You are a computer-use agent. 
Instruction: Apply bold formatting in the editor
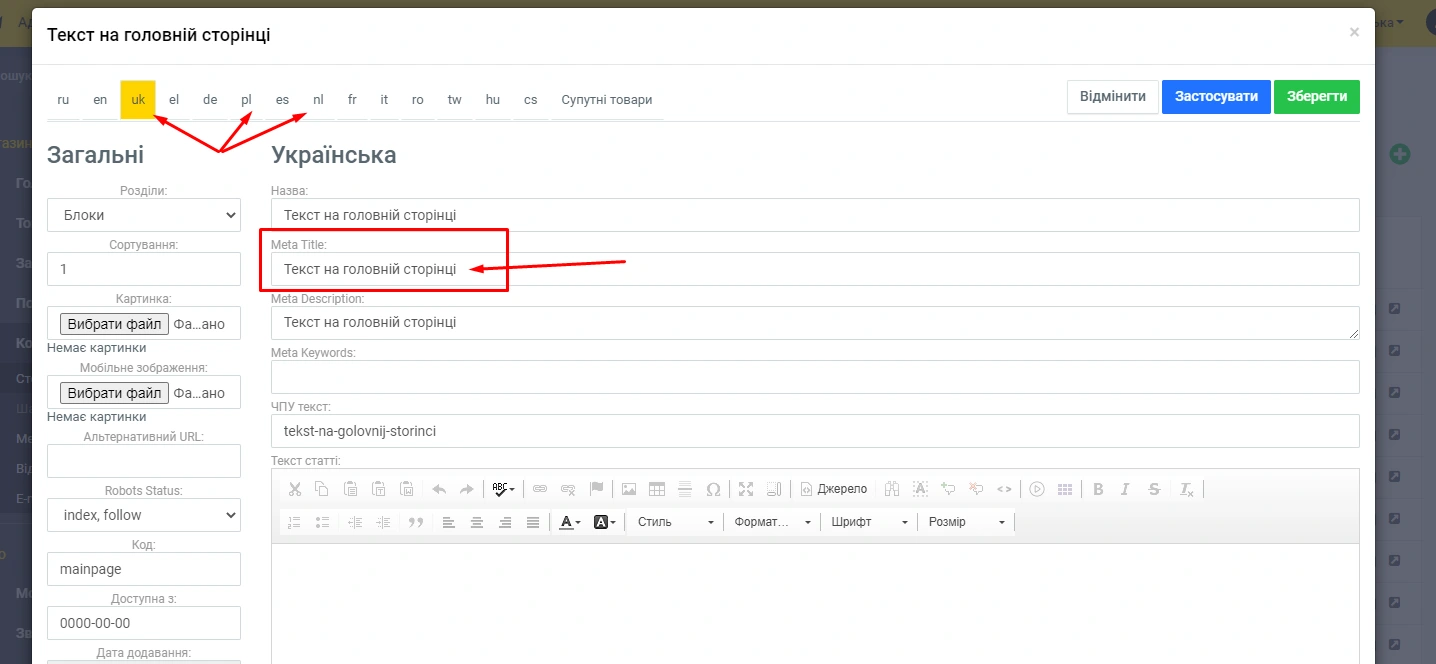(x=1098, y=489)
